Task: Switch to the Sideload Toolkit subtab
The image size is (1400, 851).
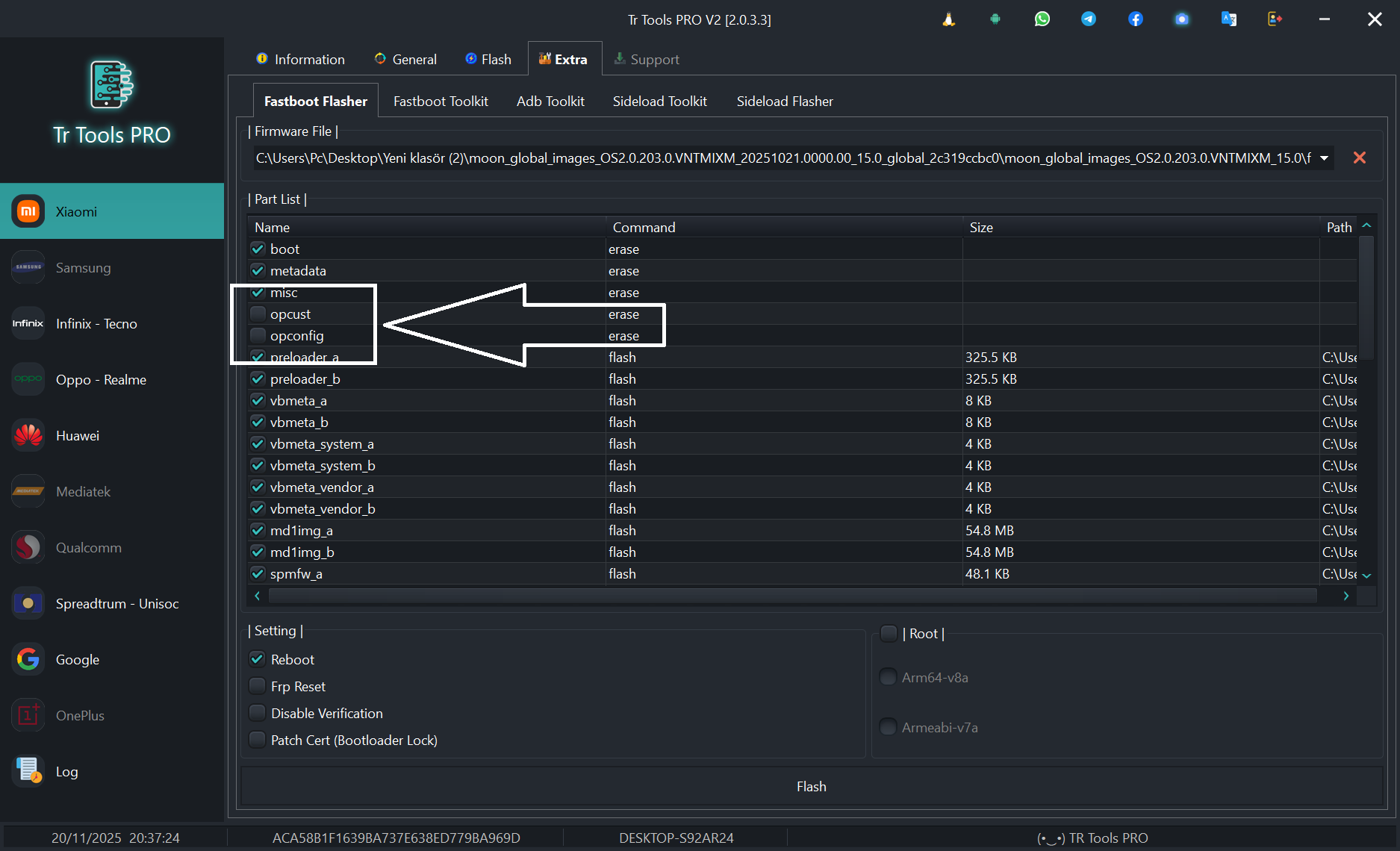Action: (x=660, y=101)
